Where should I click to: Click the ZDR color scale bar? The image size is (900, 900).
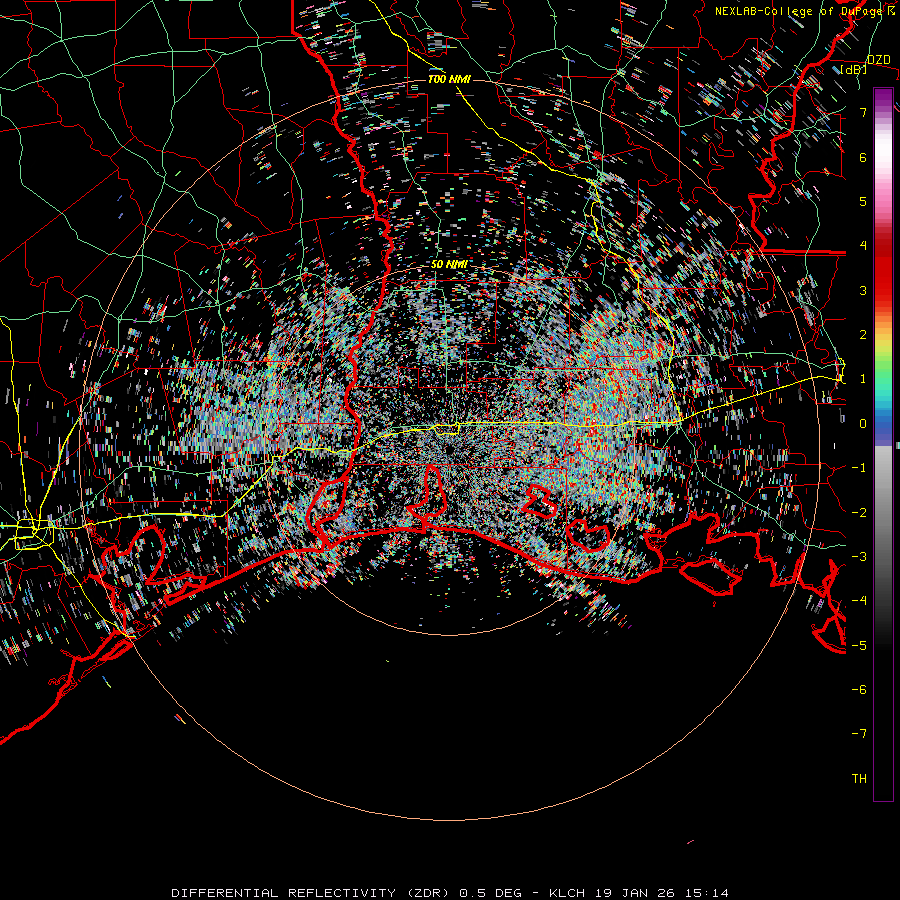click(x=883, y=444)
